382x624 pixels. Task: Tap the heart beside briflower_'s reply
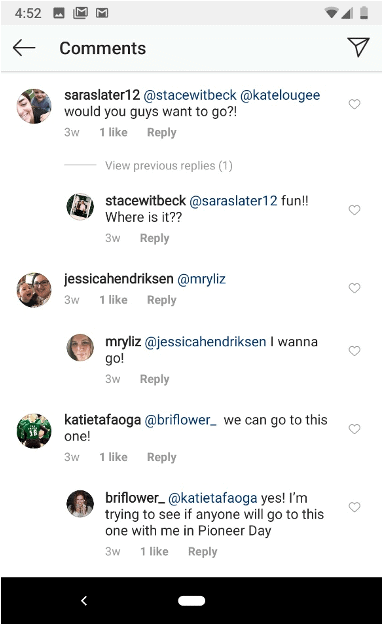[x=354, y=507]
